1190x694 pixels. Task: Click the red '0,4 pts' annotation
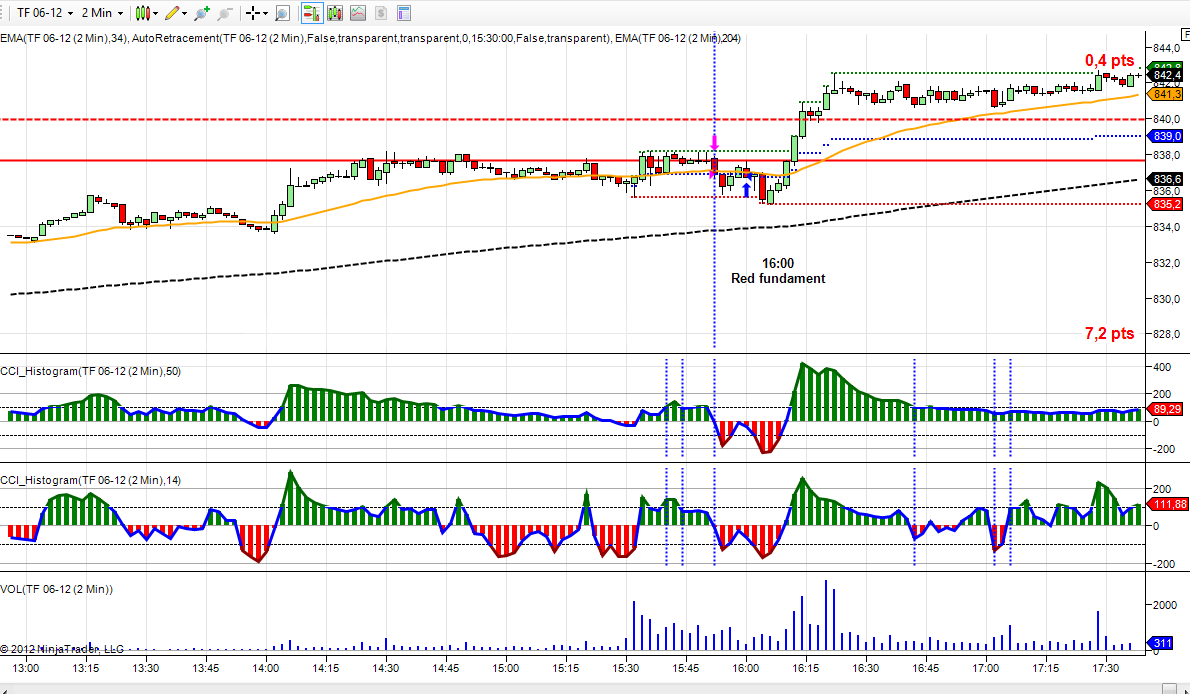[1109, 61]
